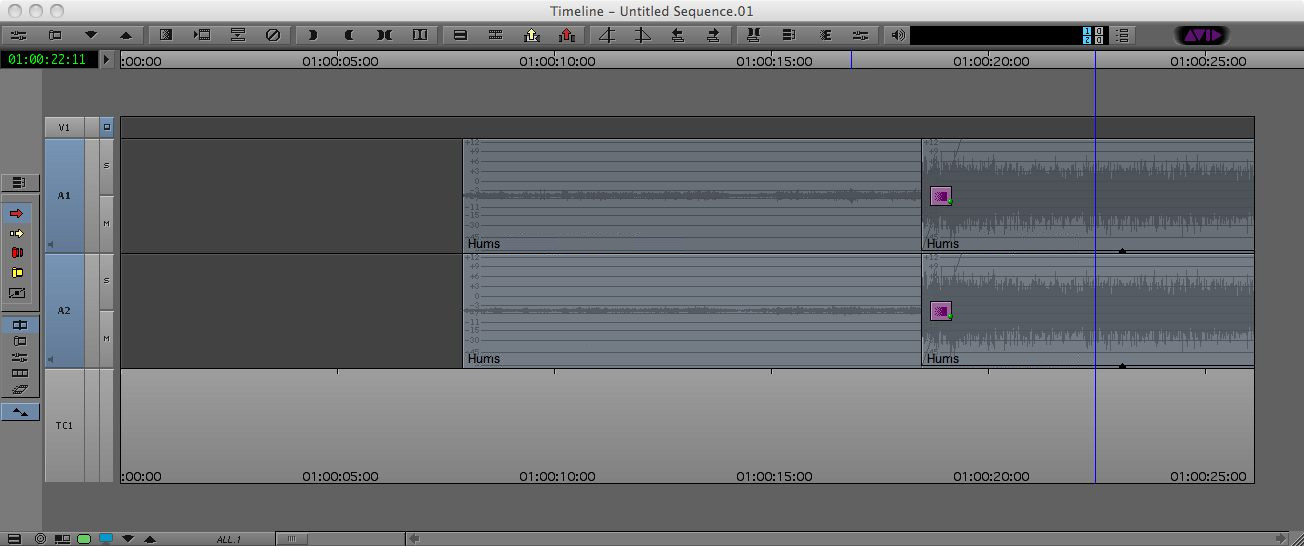This screenshot has width=1304, height=546.
Task: Click the Tail (trim end) icon
Action: pyautogui.click(x=643, y=35)
